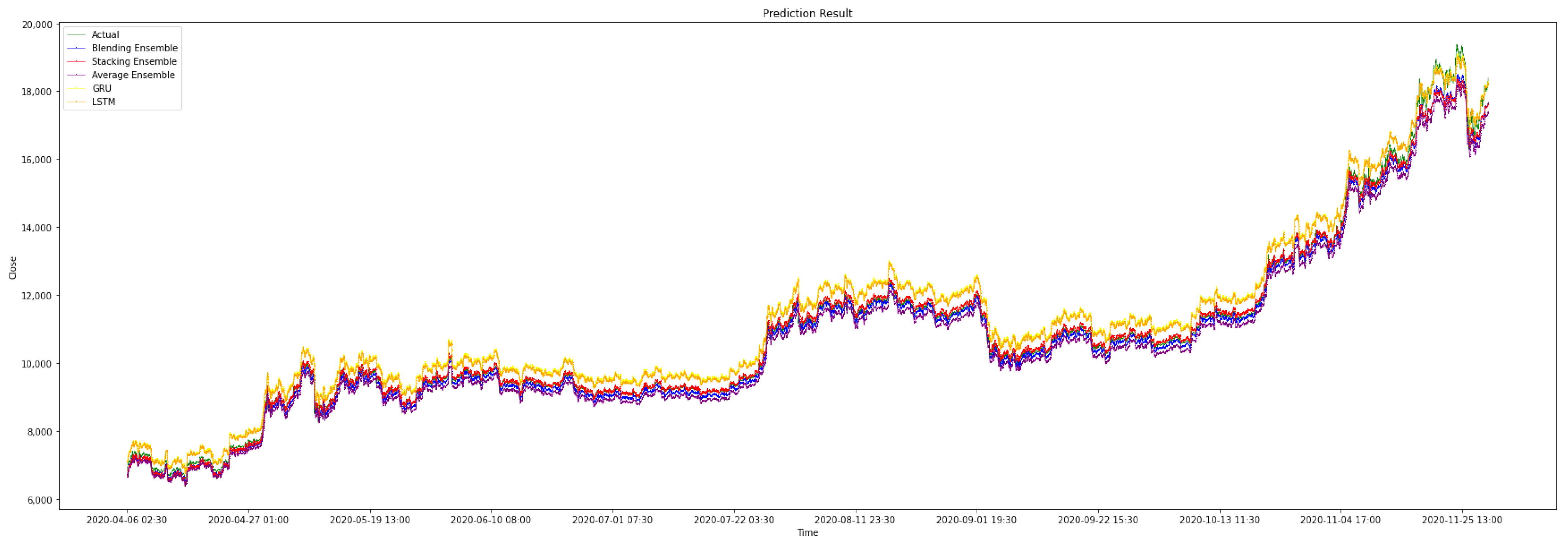Image resolution: width=1568 pixels, height=545 pixels.
Task: Click the red line swatch beside Stacking Ensemble
Action: click(76, 62)
